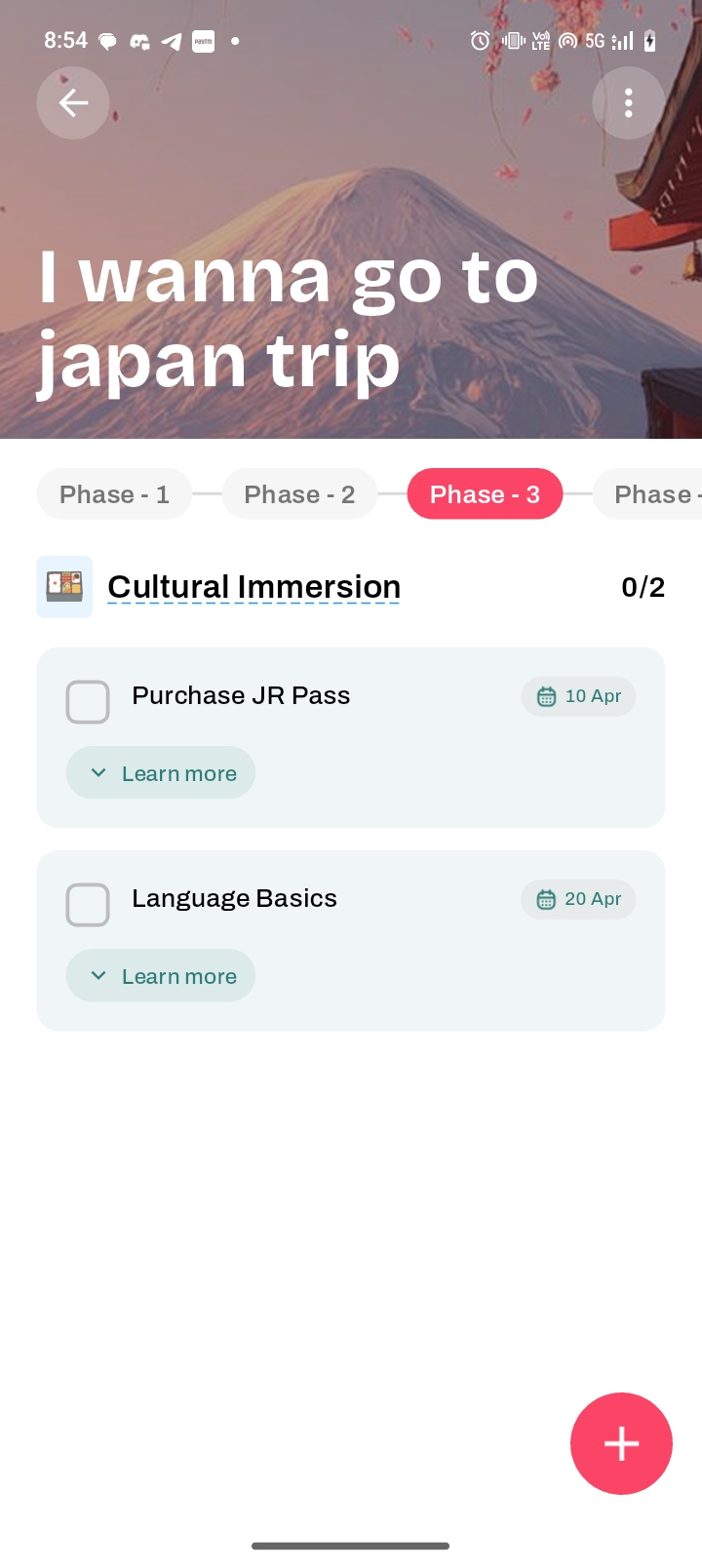Tap the bento box phase icon
Screen dimensions: 702x1568
point(64,587)
